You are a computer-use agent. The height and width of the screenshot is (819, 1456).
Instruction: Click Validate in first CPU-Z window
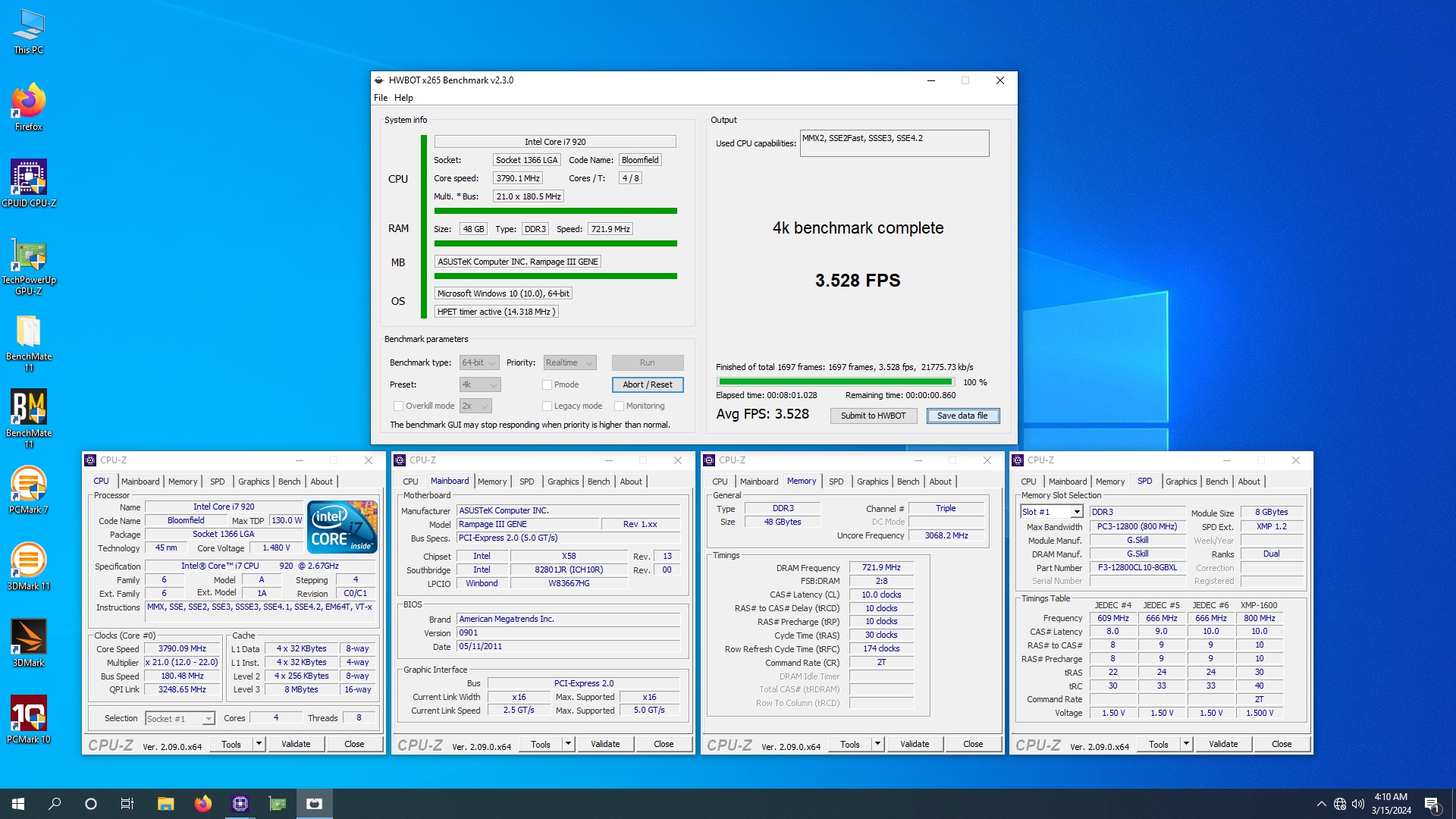tap(296, 745)
